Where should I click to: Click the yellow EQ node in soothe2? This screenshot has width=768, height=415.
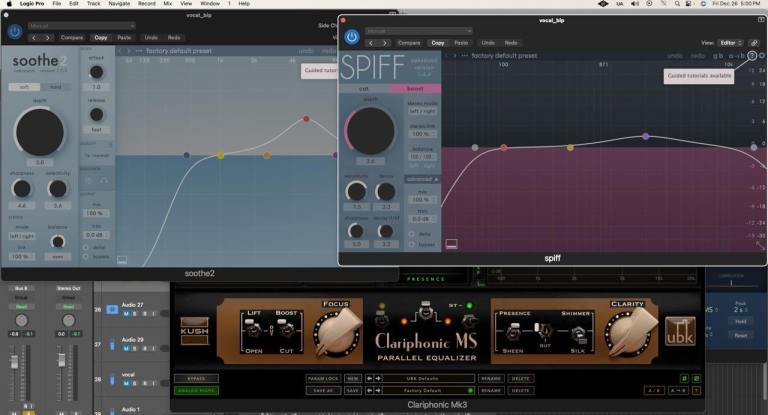tap(221, 155)
